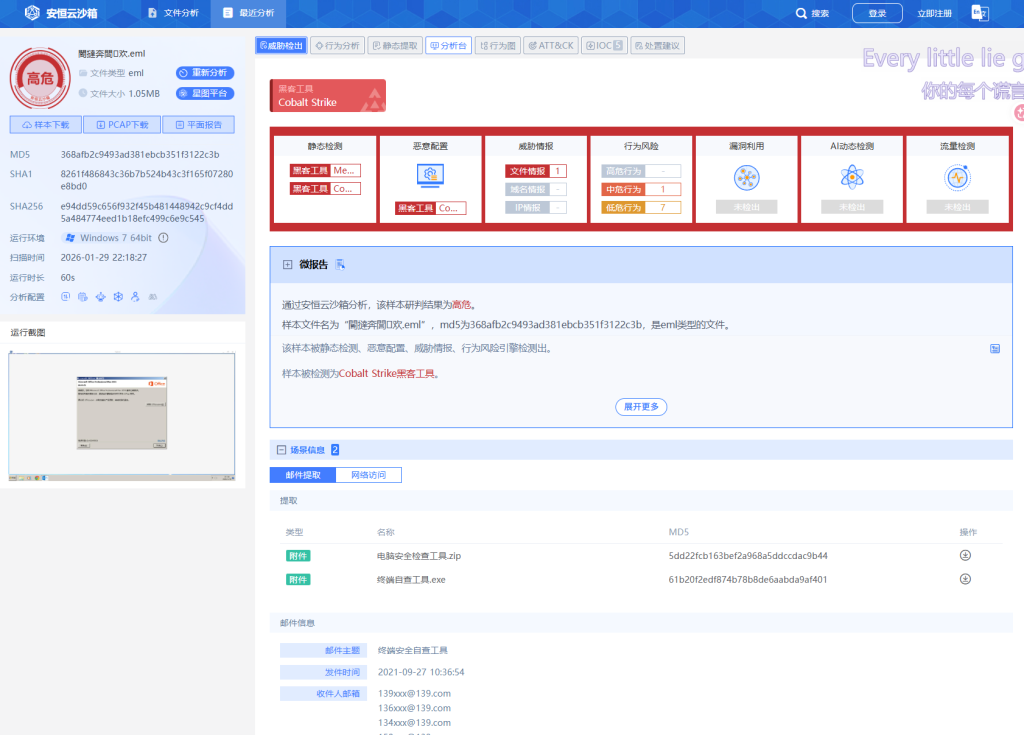Click the copy icon beside 微报告

click(x=340, y=264)
